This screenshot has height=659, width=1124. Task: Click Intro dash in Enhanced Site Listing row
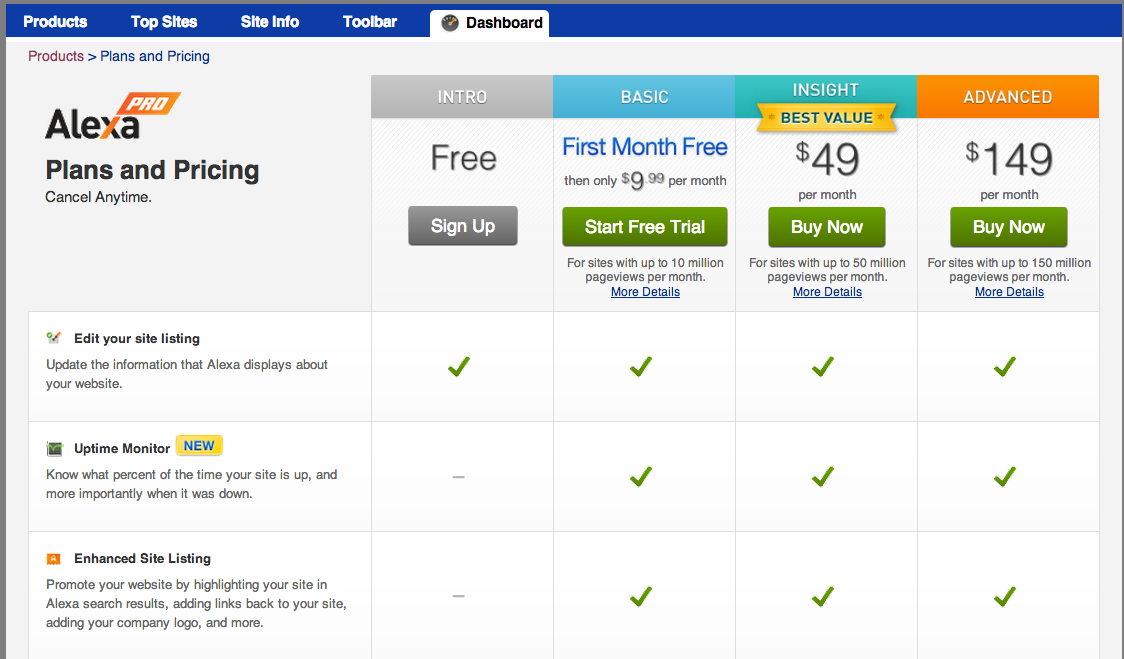pyautogui.click(x=459, y=596)
